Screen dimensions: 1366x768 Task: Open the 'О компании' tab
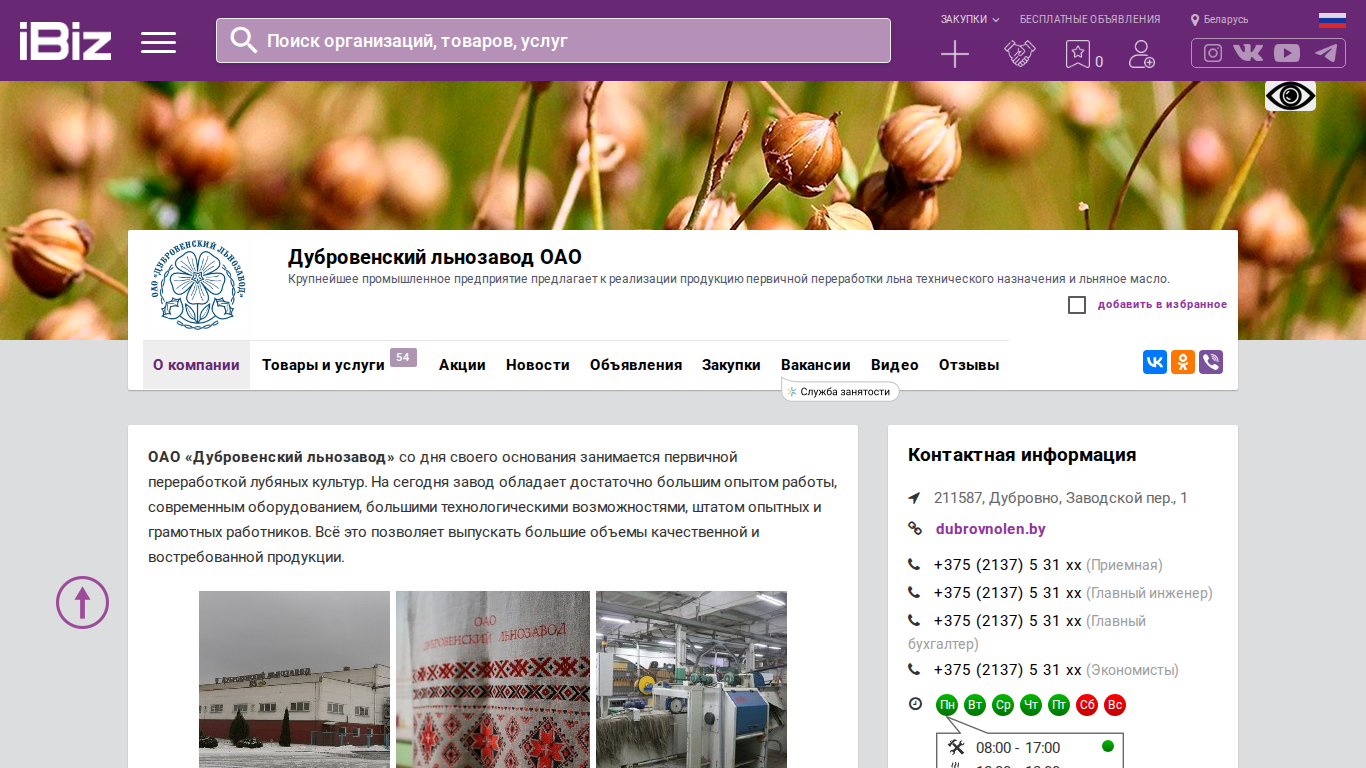point(196,365)
